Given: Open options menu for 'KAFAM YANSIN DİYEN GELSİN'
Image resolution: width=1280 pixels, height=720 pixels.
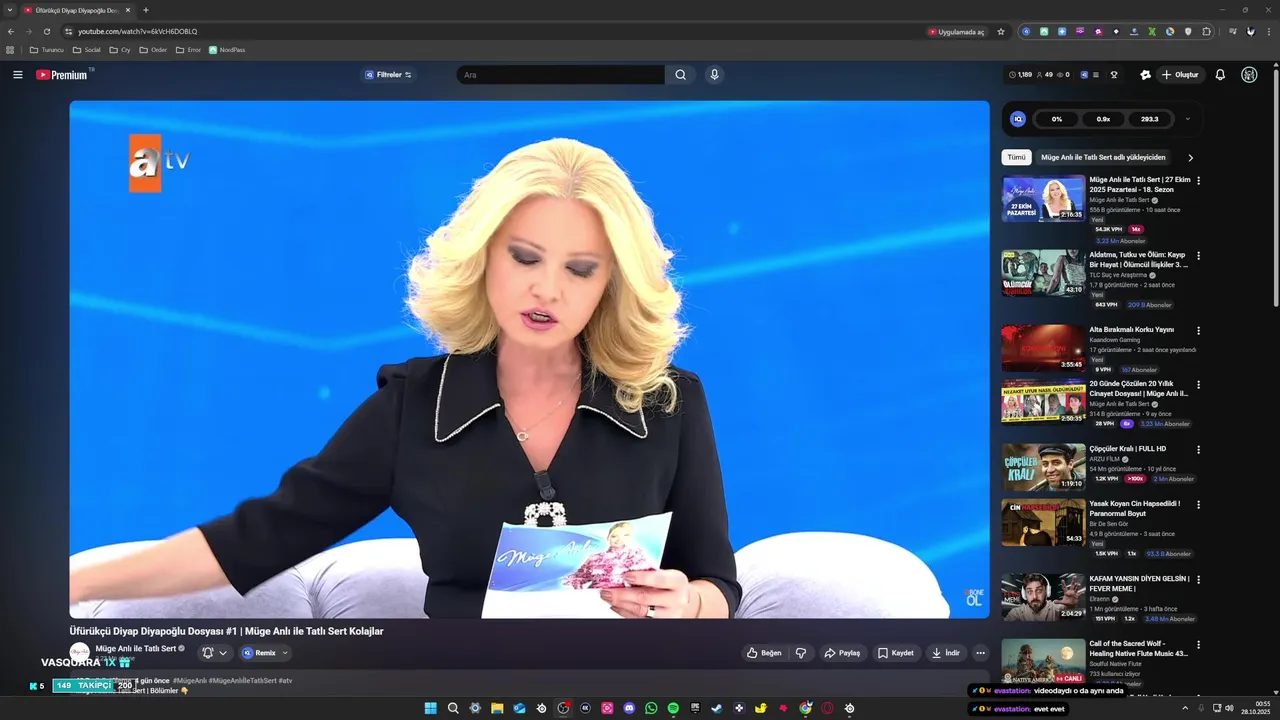Looking at the screenshot, I should 1198,579.
